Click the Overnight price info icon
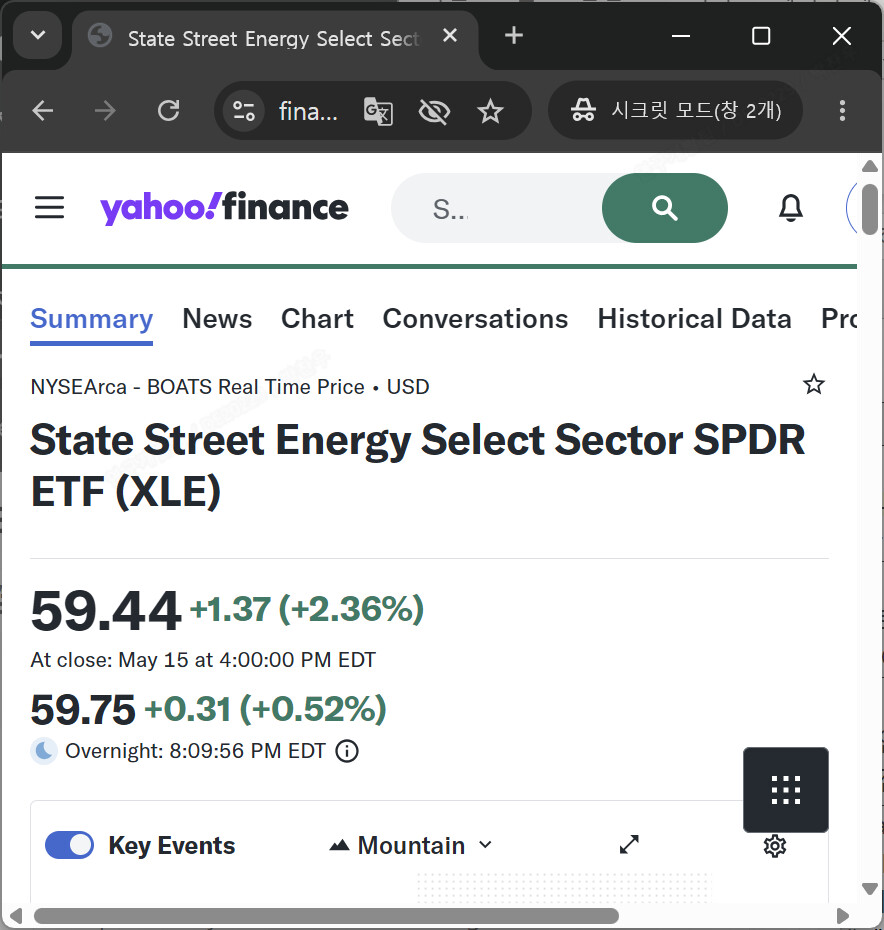 (347, 751)
